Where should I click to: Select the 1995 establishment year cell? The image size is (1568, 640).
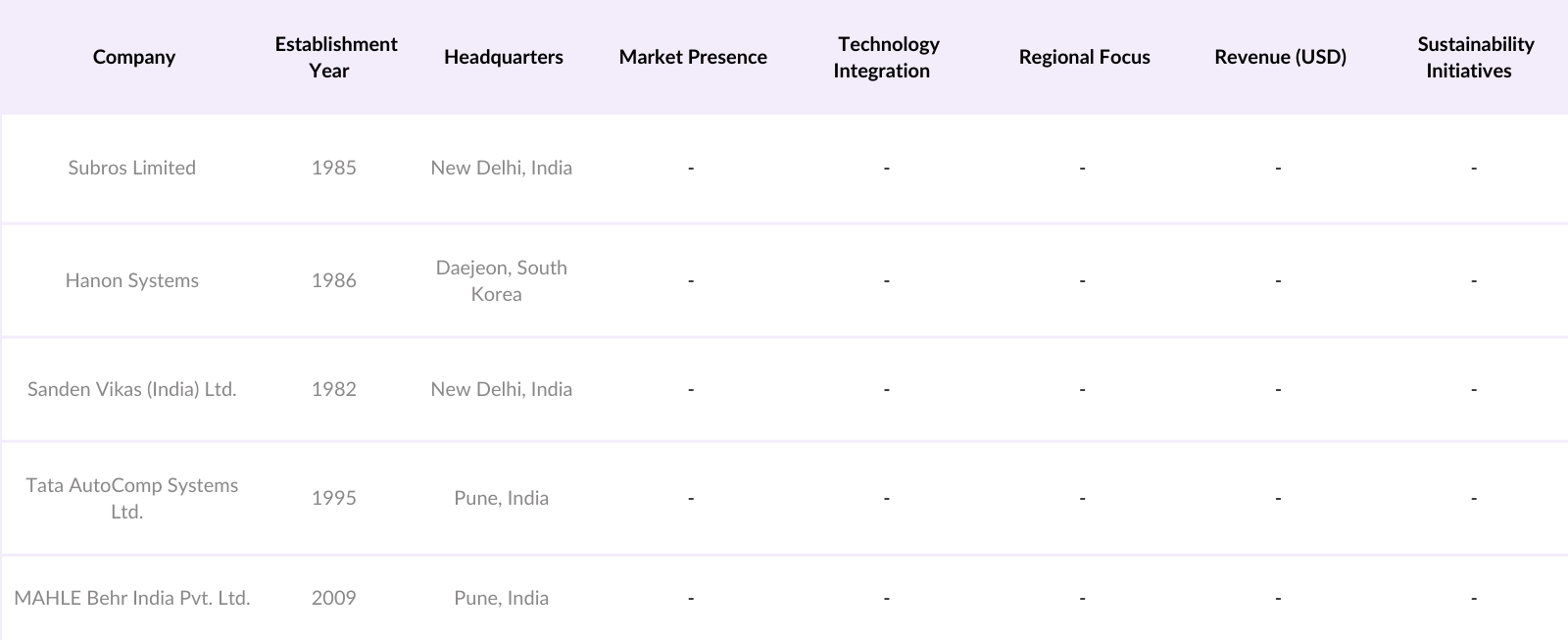(x=333, y=498)
